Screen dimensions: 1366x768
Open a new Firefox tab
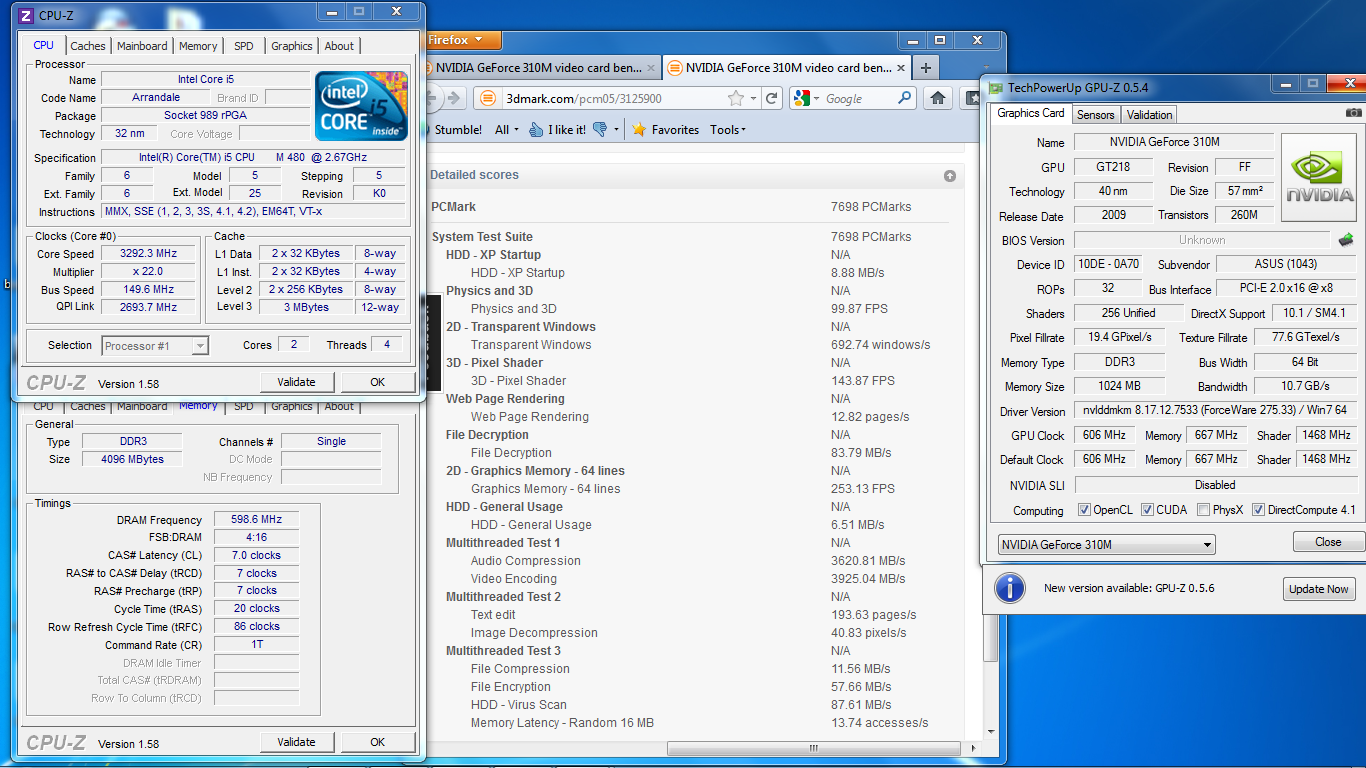(x=926, y=67)
